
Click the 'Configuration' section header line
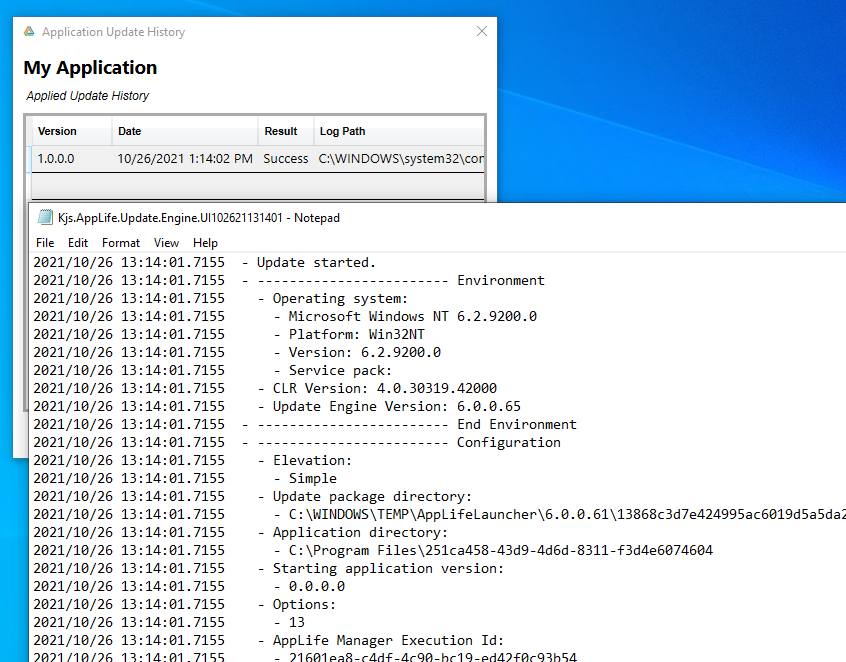point(297,442)
